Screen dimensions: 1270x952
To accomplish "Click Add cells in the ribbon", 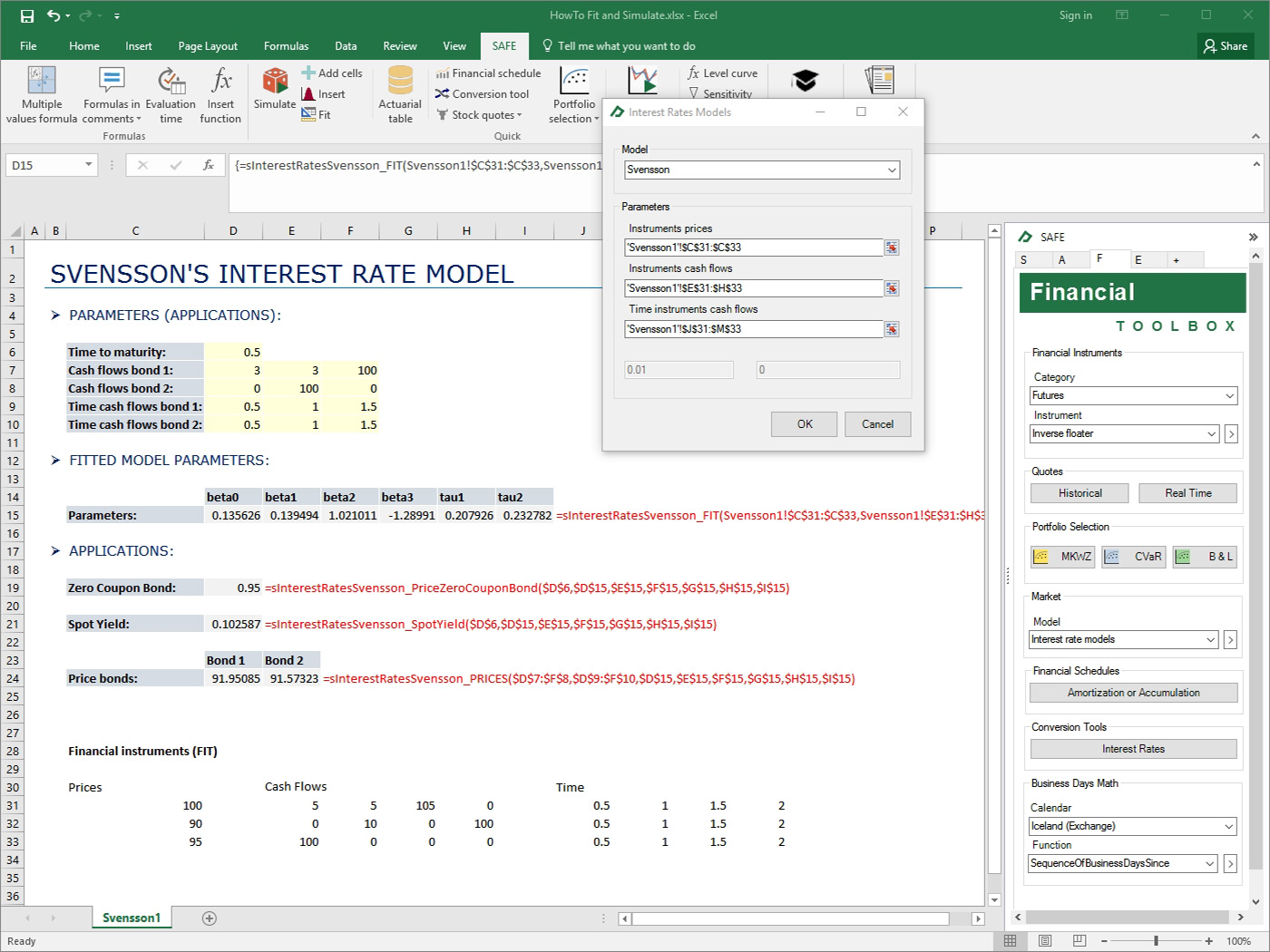I will [x=332, y=73].
